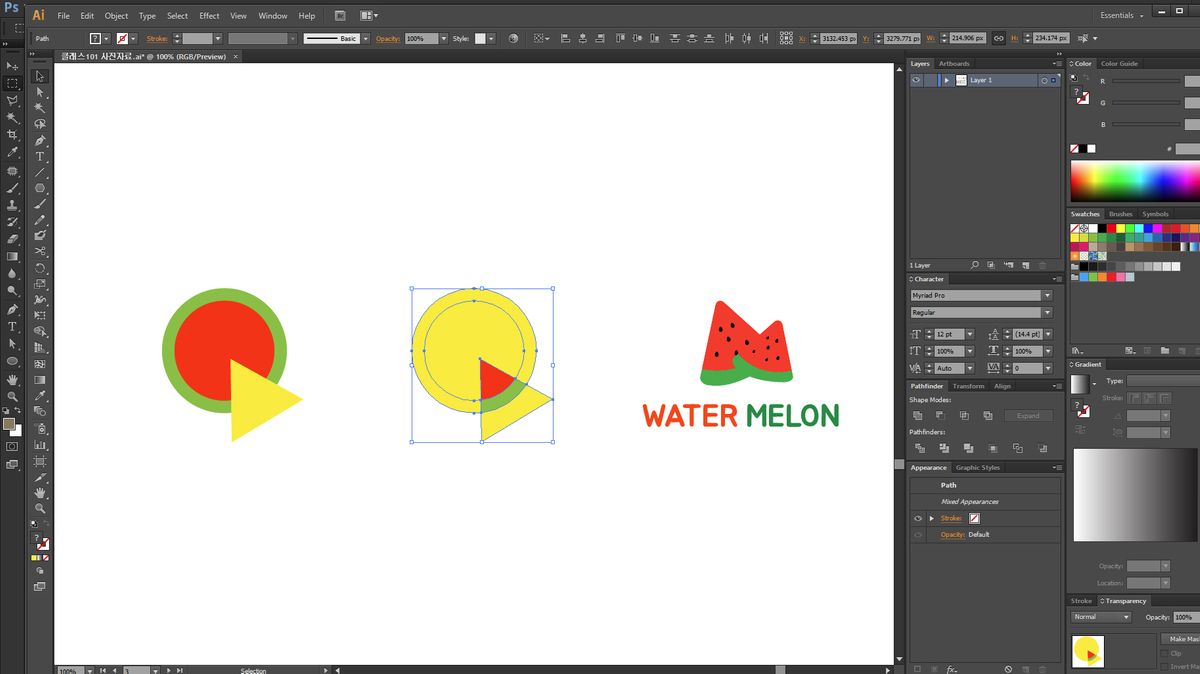The width and height of the screenshot is (1200, 674).
Task: Click the Expand button in Pathfinder
Action: point(1028,415)
